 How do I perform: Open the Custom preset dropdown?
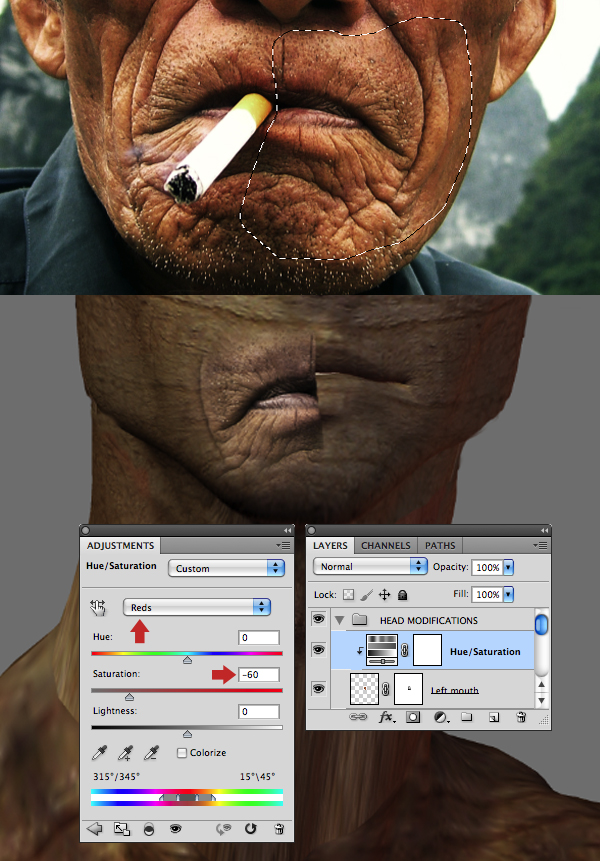click(226, 568)
